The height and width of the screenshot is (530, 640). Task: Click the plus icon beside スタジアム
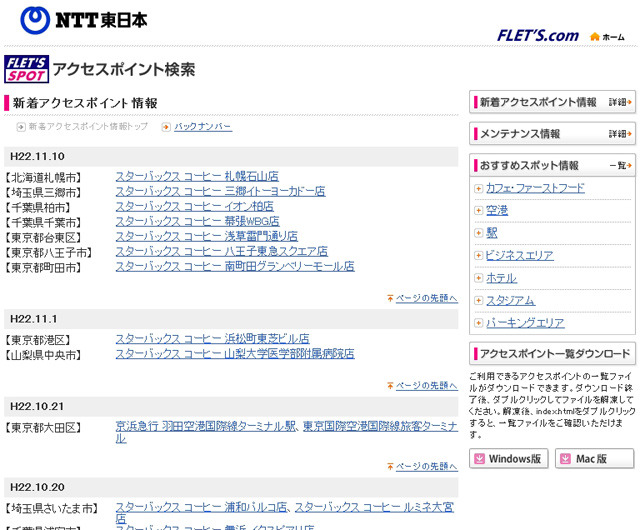478,301
